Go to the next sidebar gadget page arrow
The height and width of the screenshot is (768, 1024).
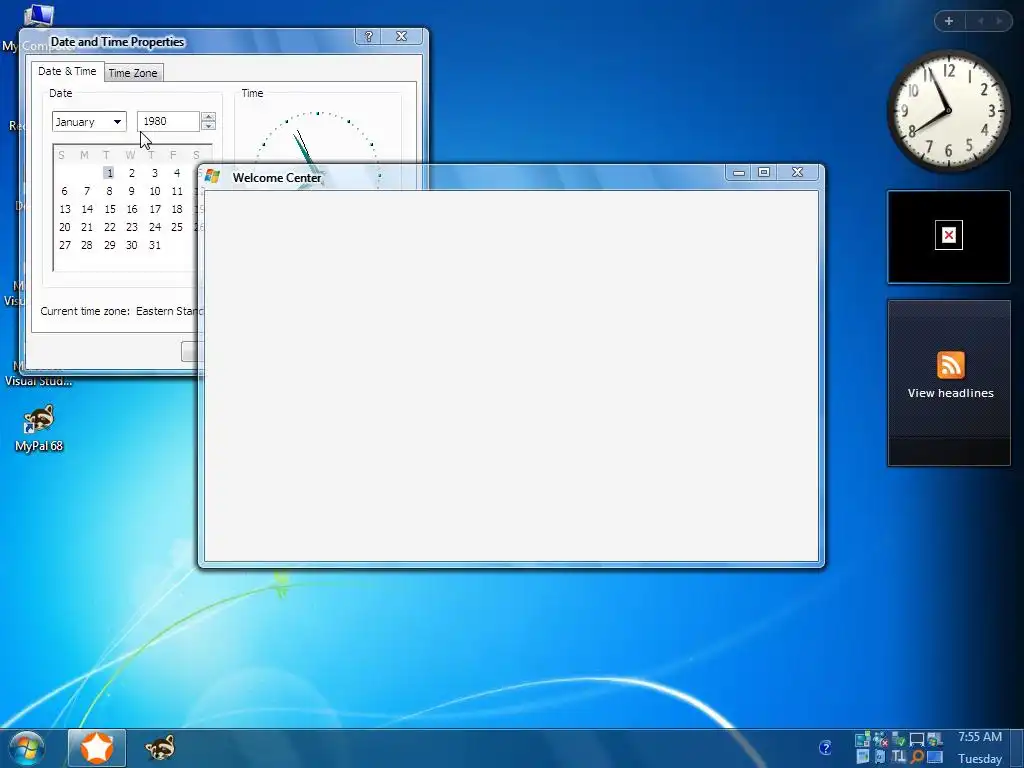tap(999, 21)
